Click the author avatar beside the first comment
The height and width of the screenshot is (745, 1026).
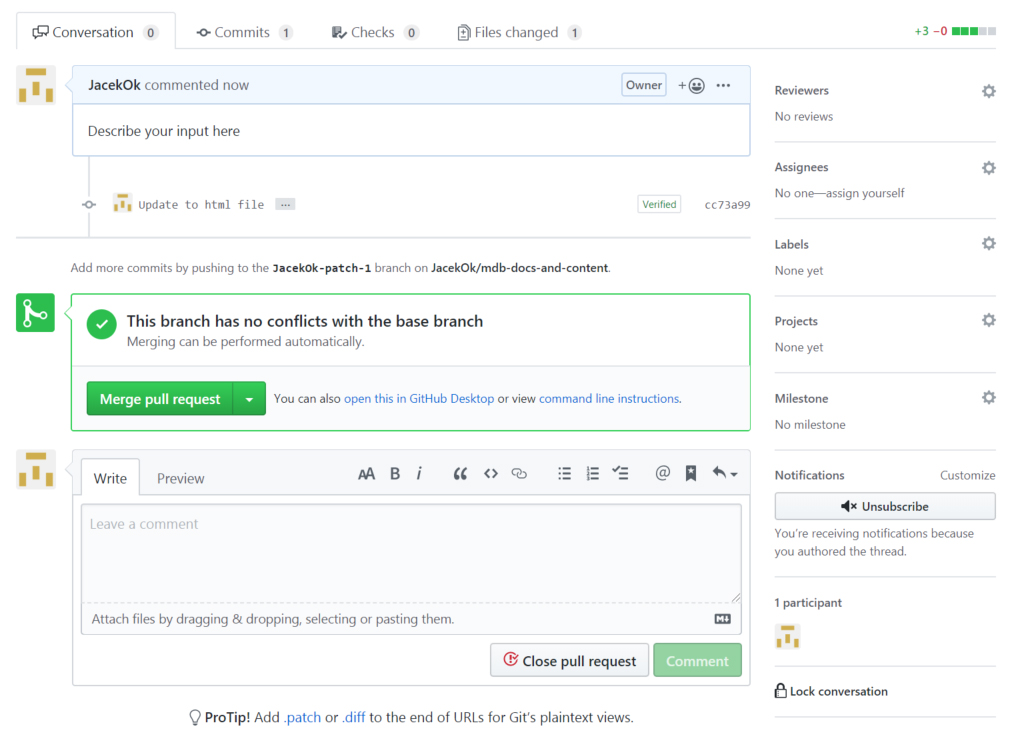coord(35,85)
